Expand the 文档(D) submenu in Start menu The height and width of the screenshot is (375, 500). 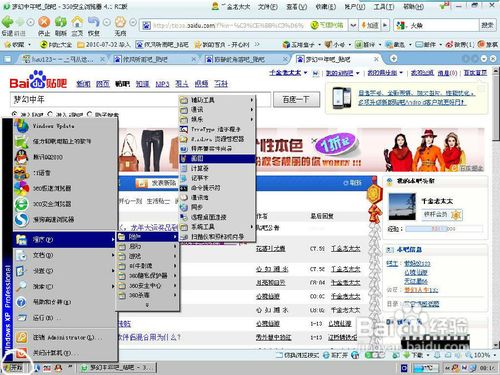(x=65, y=255)
